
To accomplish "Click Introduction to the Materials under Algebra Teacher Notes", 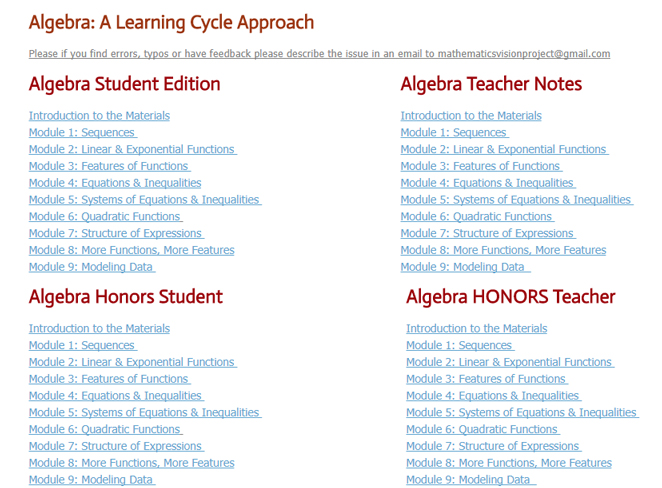I will [471, 116].
